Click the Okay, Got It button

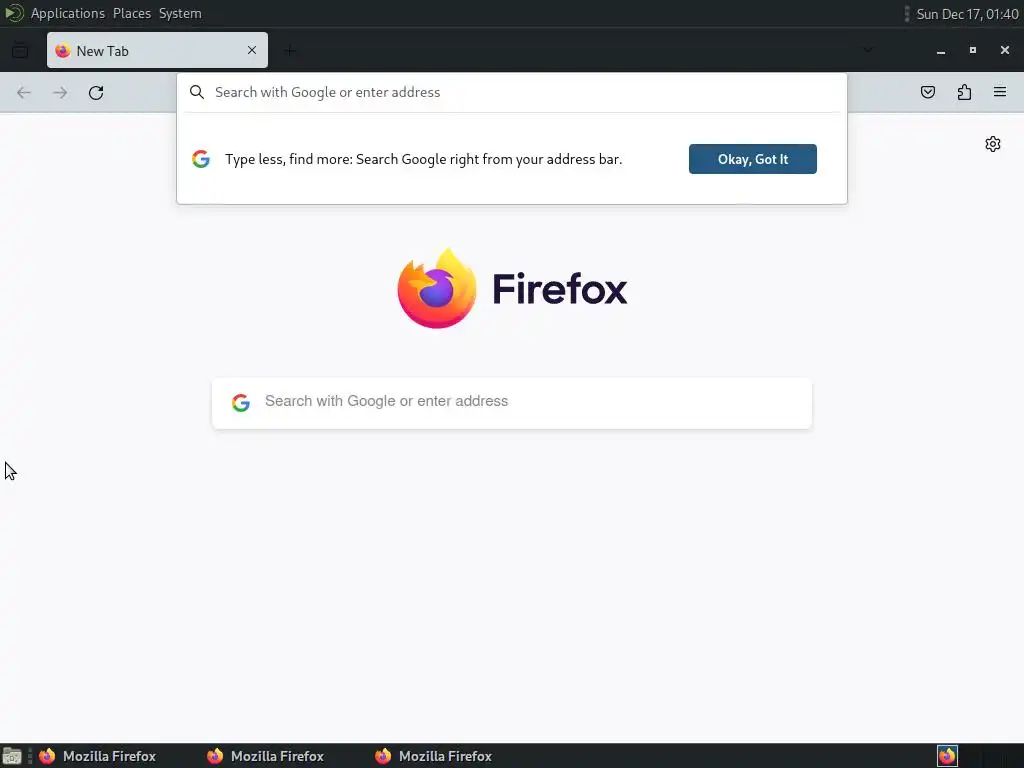753,159
